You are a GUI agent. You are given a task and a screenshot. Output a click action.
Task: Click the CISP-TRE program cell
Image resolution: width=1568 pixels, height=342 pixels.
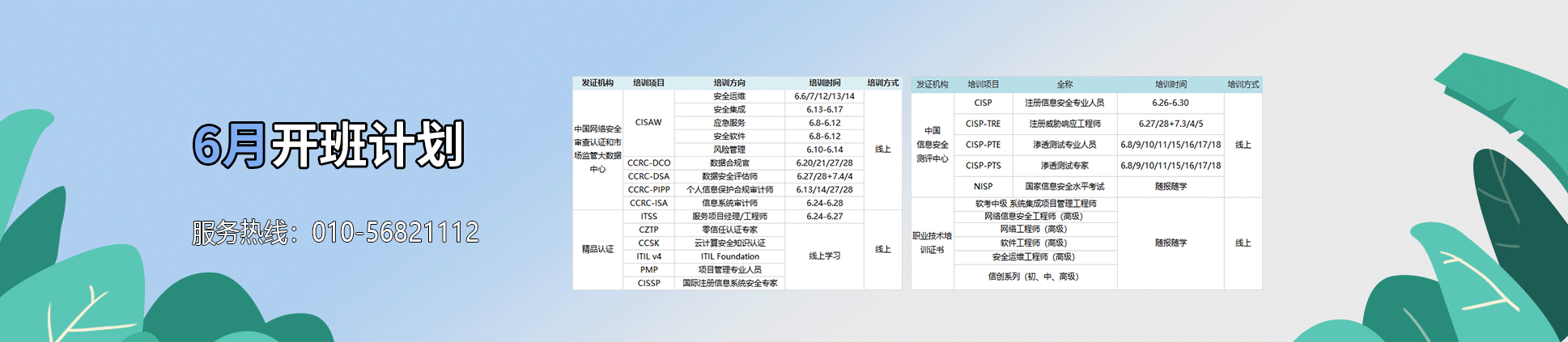983,124
